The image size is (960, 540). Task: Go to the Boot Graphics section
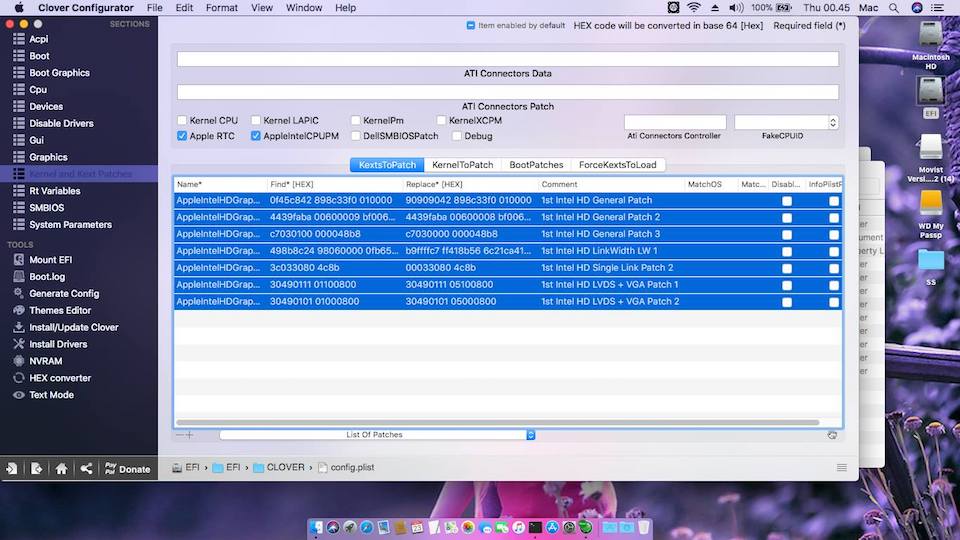[59, 72]
